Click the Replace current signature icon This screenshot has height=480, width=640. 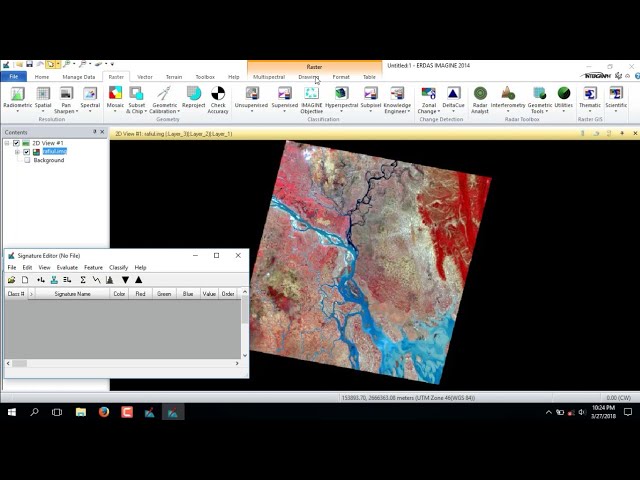[54, 280]
